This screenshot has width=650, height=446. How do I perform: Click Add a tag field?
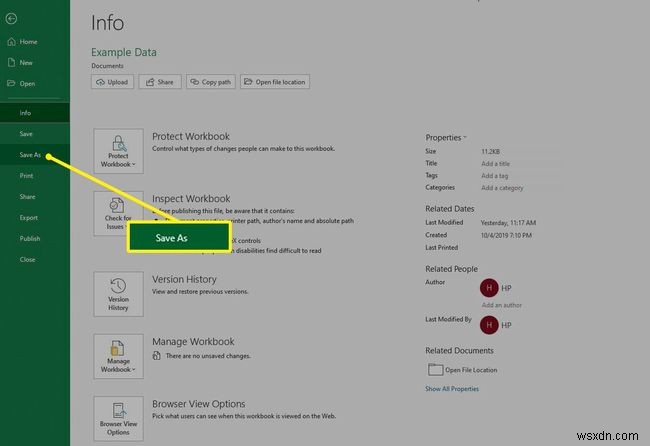pyautogui.click(x=495, y=176)
